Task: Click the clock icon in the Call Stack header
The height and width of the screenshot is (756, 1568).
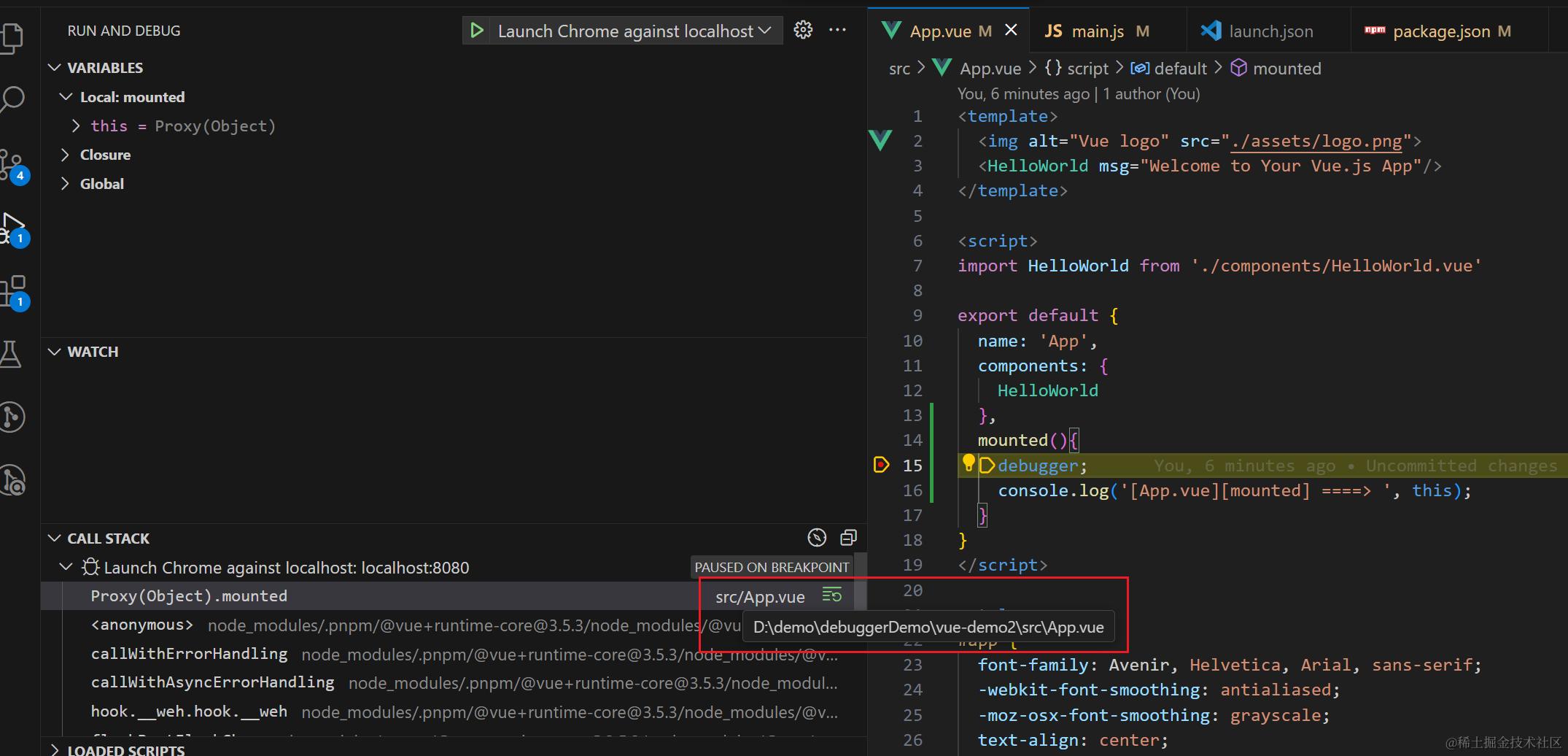Action: click(x=817, y=538)
